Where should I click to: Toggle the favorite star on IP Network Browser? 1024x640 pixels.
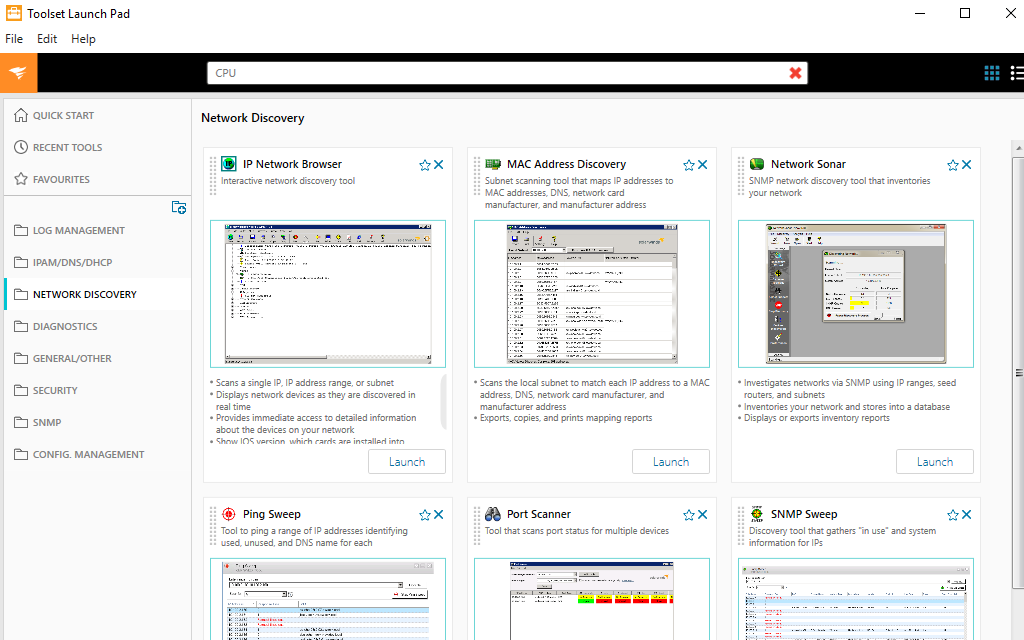[424, 164]
